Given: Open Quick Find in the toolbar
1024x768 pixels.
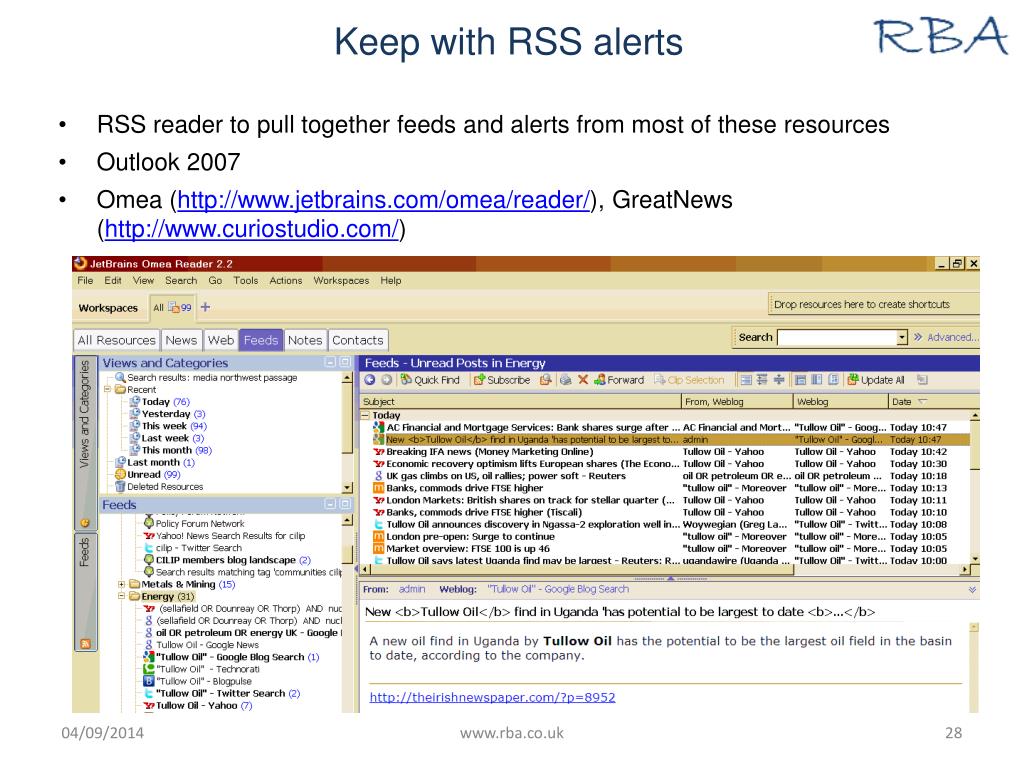Looking at the screenshot, I should [x=430, y=379].
